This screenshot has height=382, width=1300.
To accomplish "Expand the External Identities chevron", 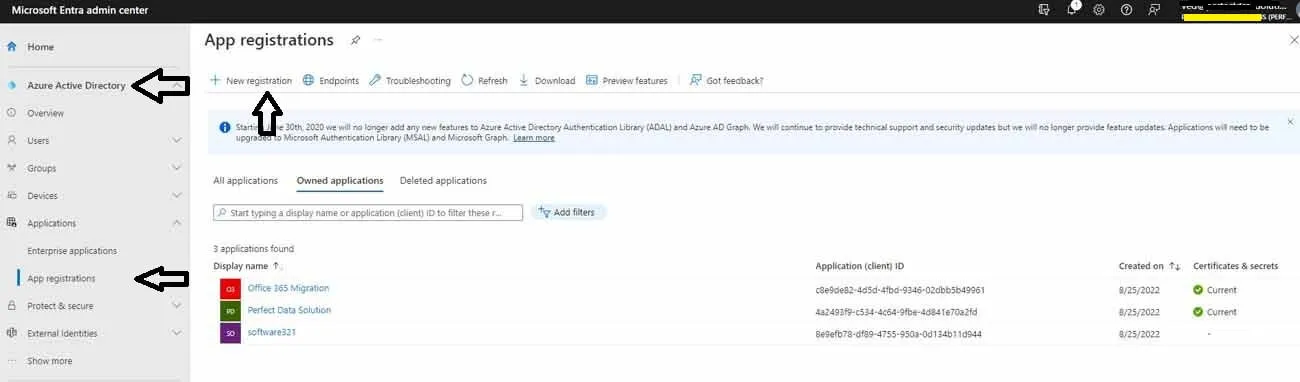I will click(177, 333).
